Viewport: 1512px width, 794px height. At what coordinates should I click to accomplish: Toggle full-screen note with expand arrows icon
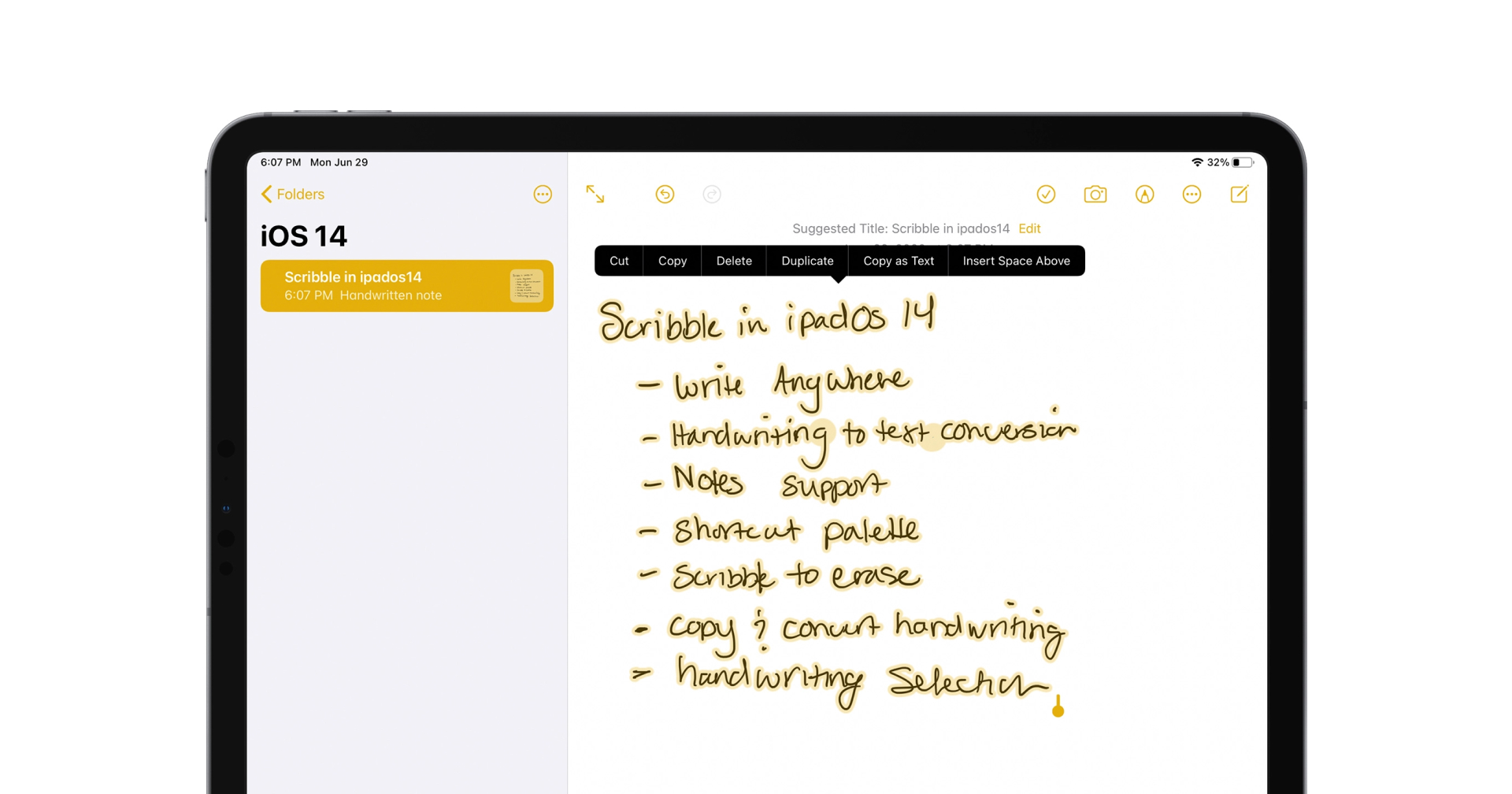(595, 194)
